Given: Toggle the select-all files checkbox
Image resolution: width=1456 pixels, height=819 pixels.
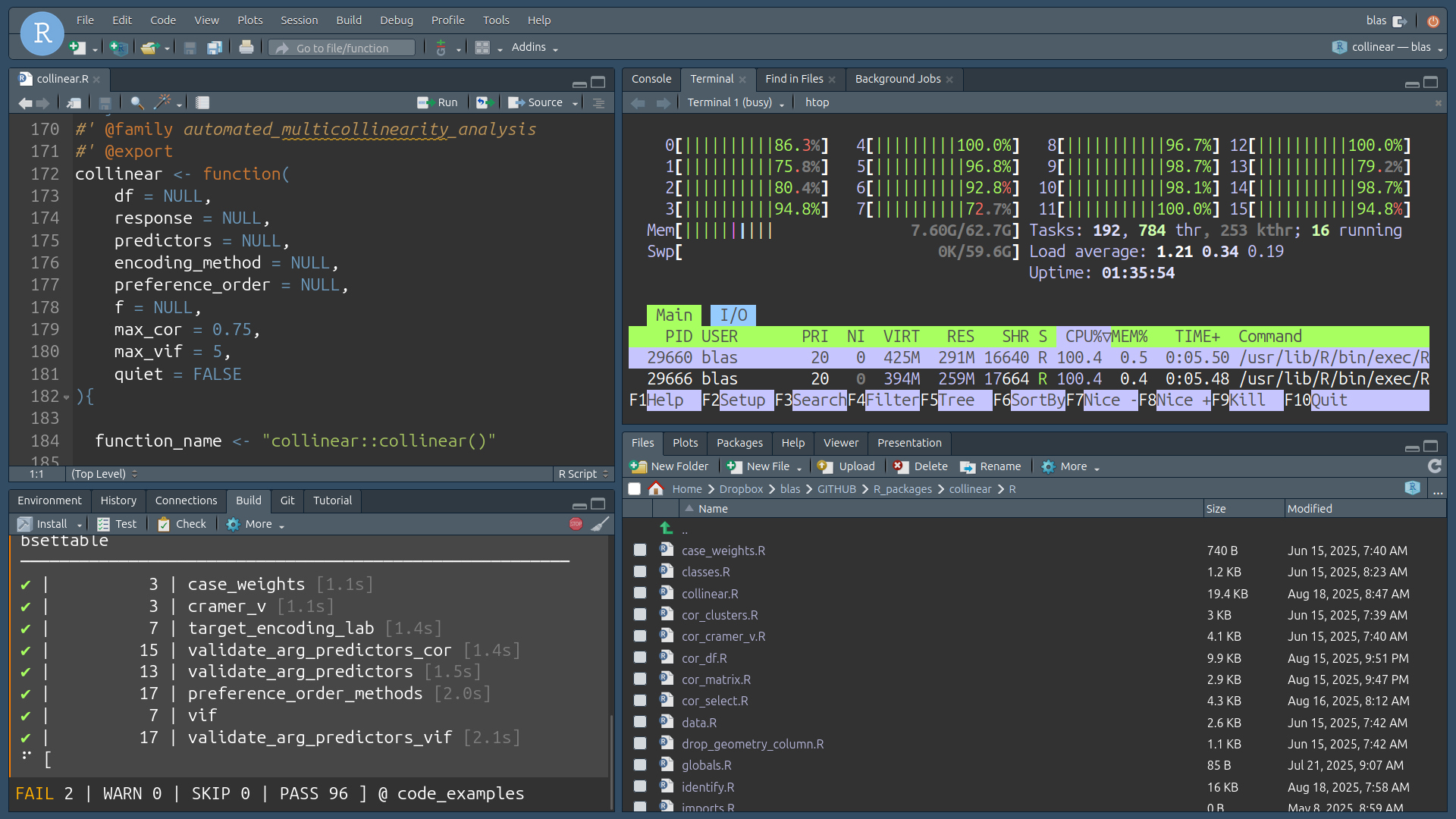Looking at the screenshot, I should 635,489.
